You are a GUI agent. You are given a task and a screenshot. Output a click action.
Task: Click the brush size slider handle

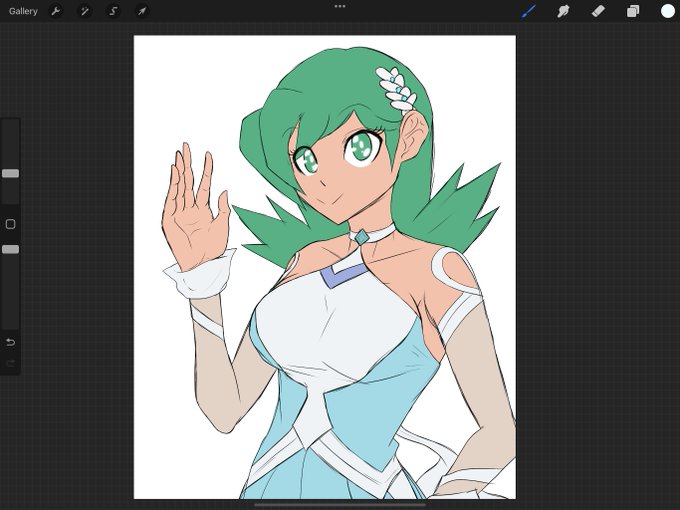10,173
